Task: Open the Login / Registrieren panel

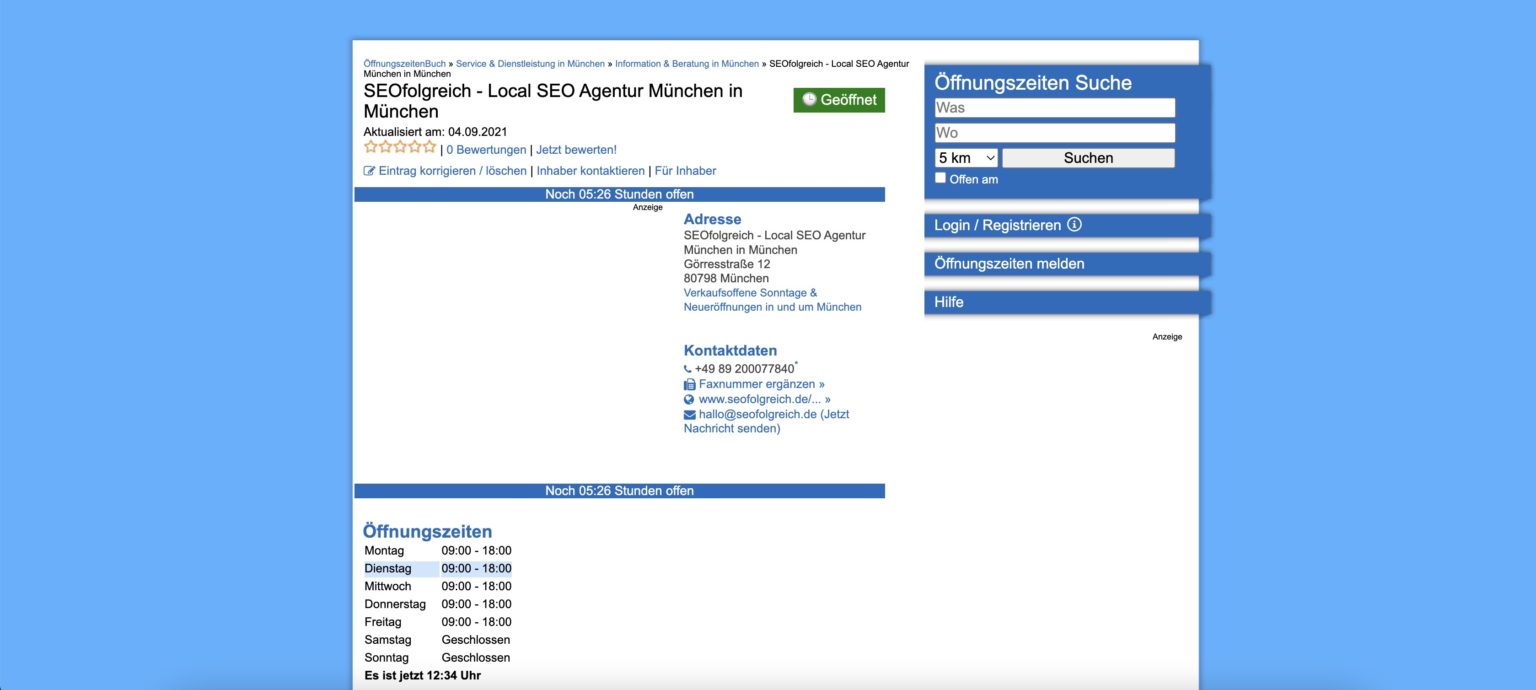Action: [x=1067, y=225]
